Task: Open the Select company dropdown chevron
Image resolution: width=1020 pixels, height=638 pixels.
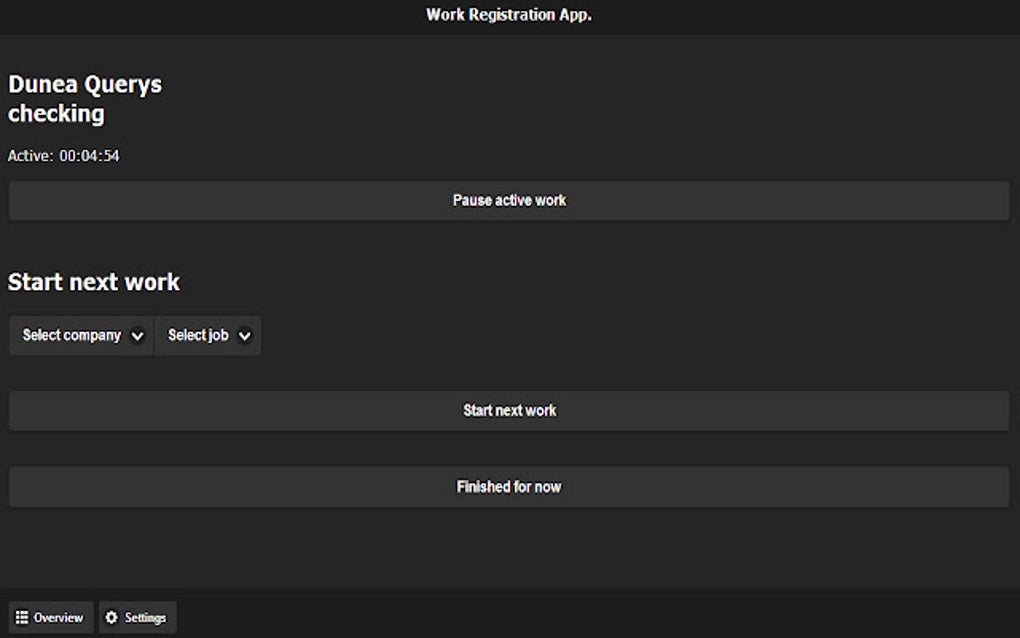Action: pyautogui.click(x=139, y=335)
